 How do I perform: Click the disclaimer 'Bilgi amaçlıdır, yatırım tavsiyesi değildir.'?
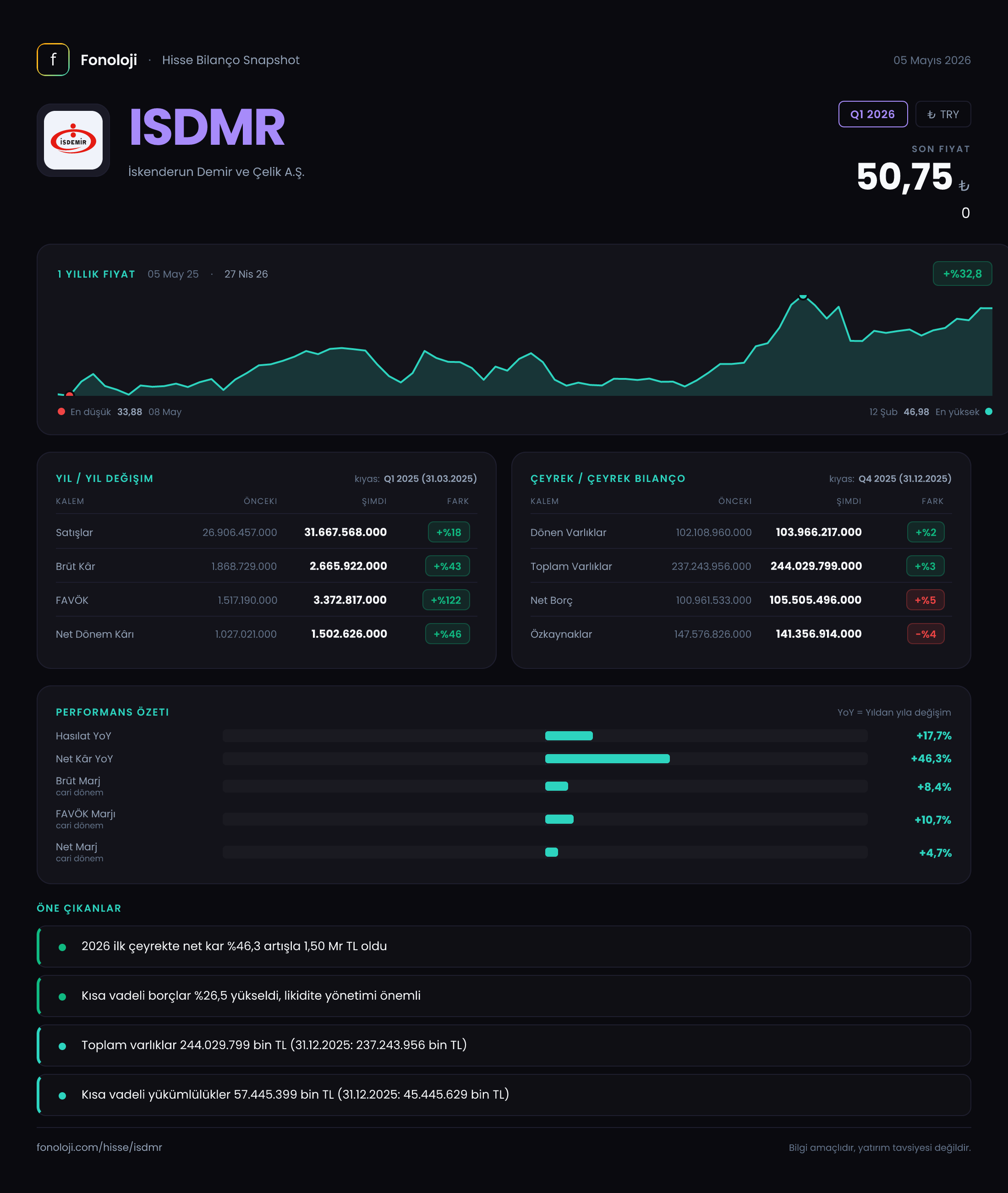879,1147
